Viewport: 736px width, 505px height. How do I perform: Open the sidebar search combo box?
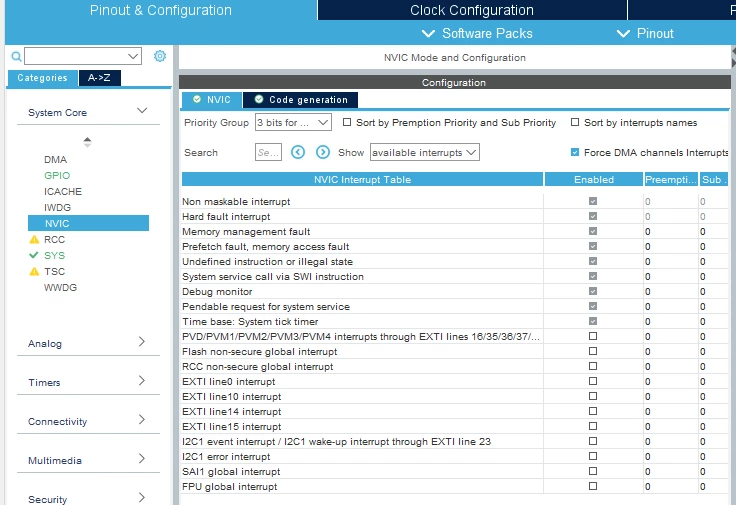83,56
